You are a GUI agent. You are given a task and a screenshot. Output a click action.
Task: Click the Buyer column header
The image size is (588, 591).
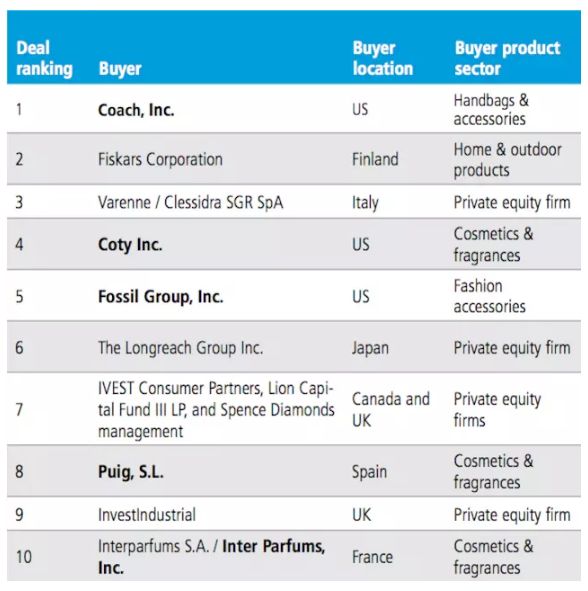pyautogui.click(x=120, y=69)
